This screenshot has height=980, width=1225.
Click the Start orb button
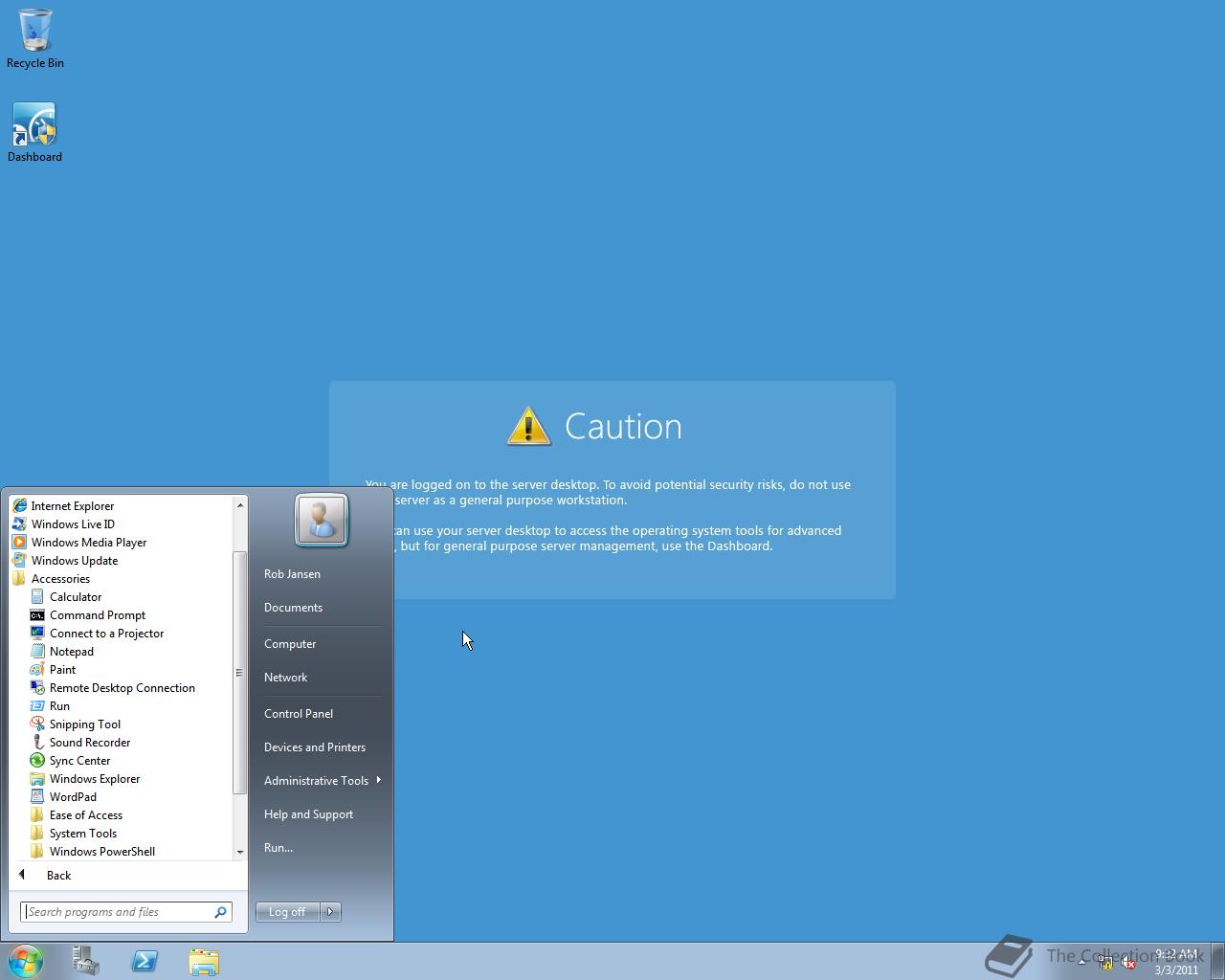(26, 961)
